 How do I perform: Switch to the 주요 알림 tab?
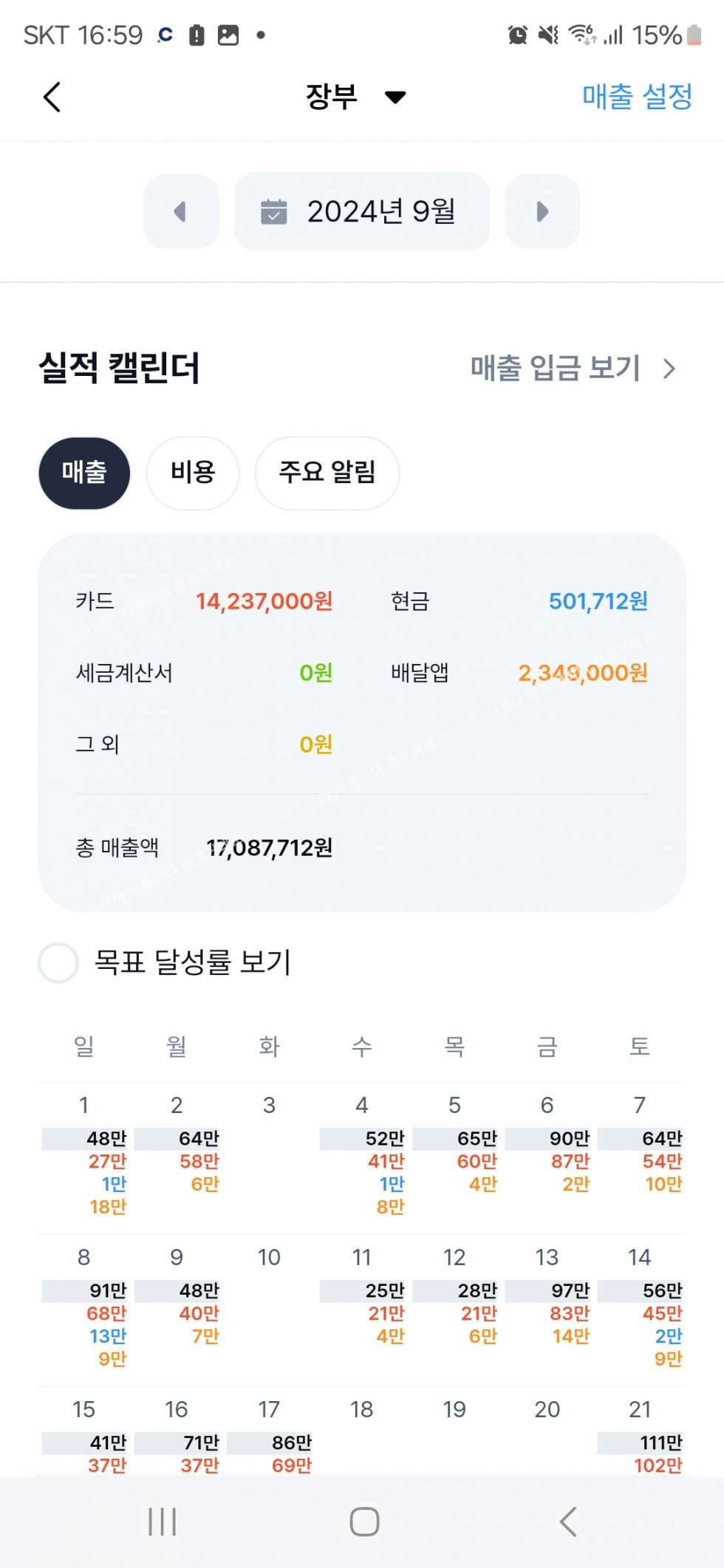tap(327, 473)
